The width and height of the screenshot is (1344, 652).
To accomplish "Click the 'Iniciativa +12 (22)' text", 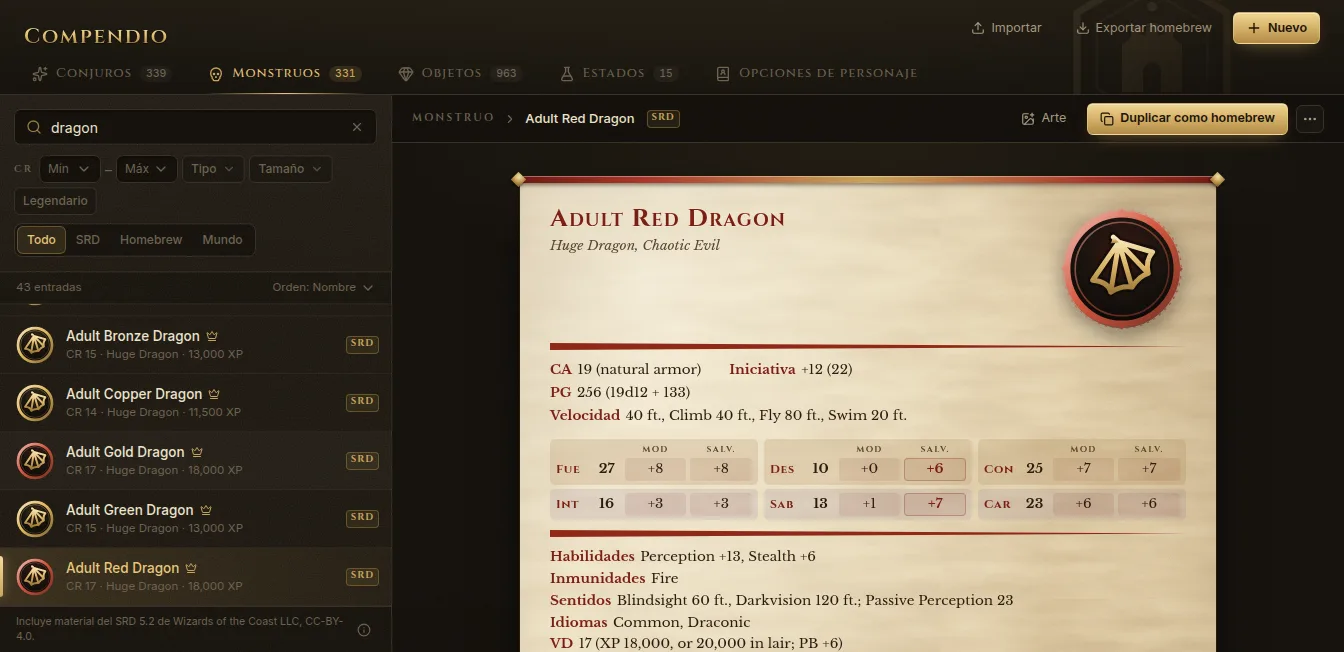I will point(790,369).
